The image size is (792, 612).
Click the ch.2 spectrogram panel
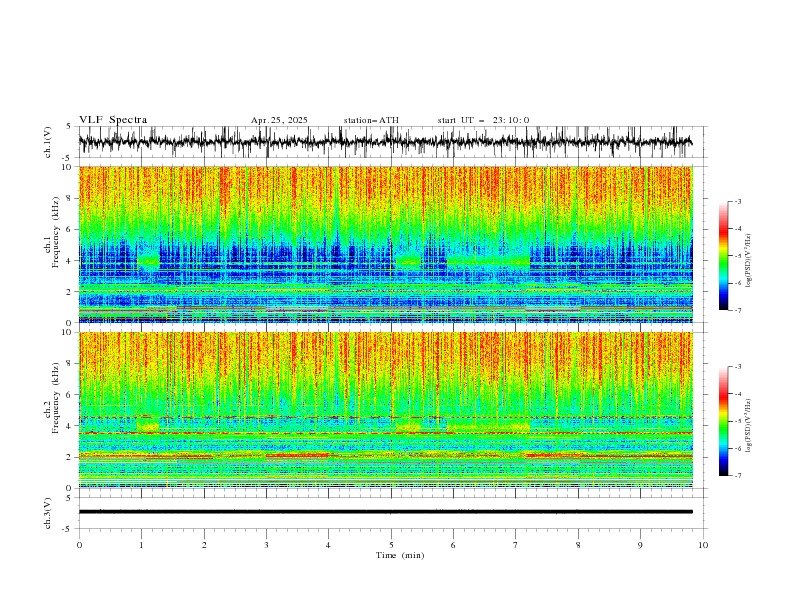pos(385,410)
